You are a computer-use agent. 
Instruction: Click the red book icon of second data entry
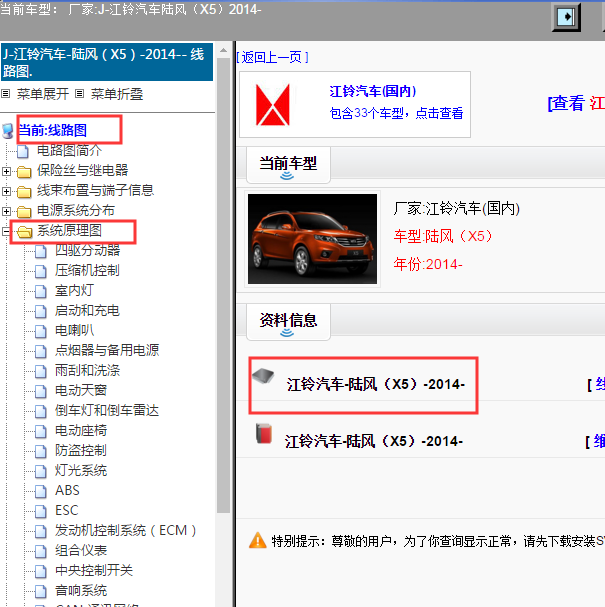[x=264, y=433]
